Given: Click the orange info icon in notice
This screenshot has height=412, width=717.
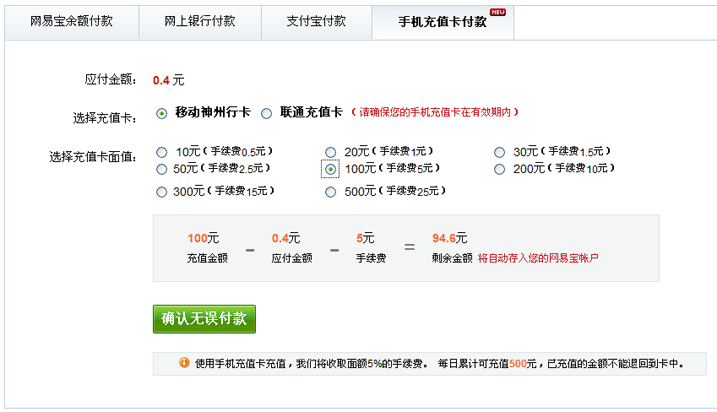Looking at the screenshot, I should (x=184, y=363).
